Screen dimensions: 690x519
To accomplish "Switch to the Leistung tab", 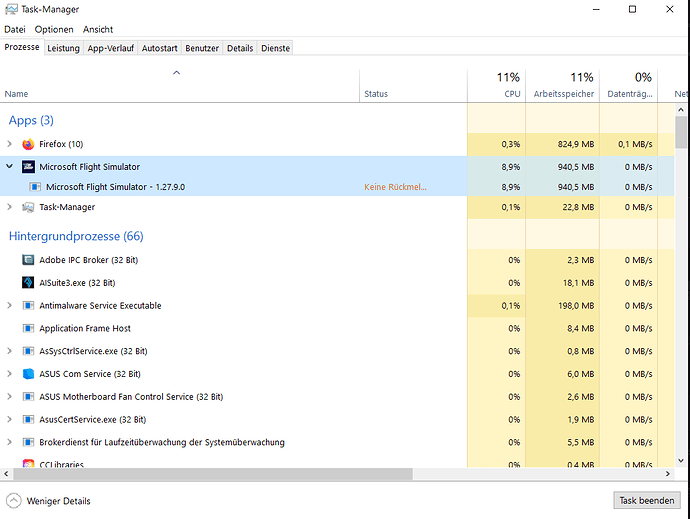I will coord(63,48).
